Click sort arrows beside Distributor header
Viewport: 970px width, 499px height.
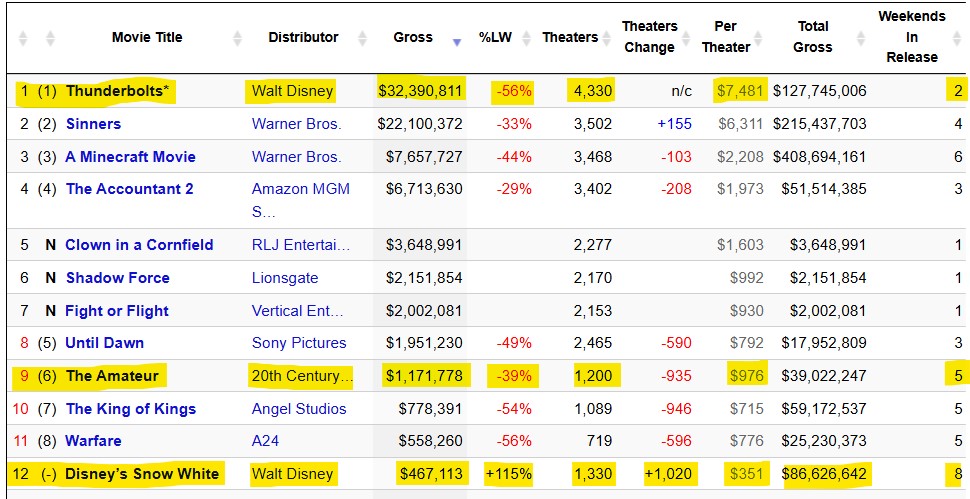363,38
